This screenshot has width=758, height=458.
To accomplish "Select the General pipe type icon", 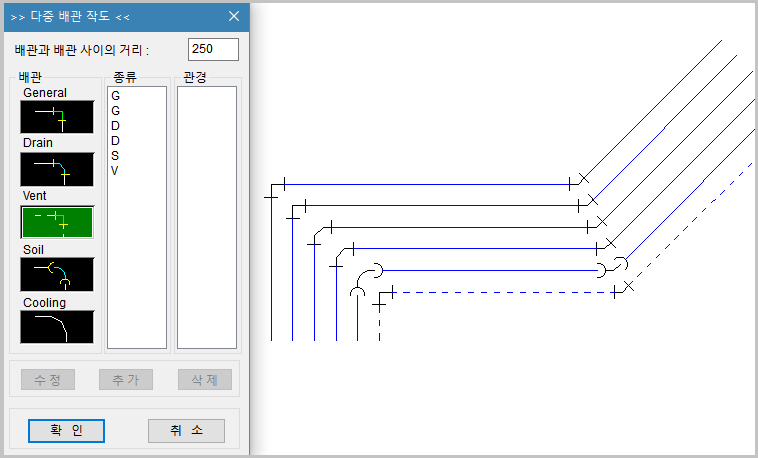I will click(x=57, y=117).
